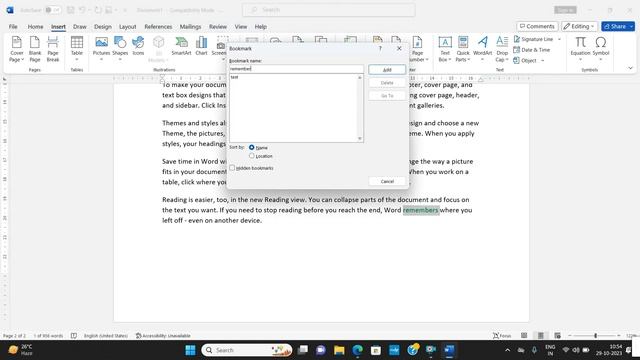640x360 pixels.
Task: Insert an Object
Action: tap(525, 60)
